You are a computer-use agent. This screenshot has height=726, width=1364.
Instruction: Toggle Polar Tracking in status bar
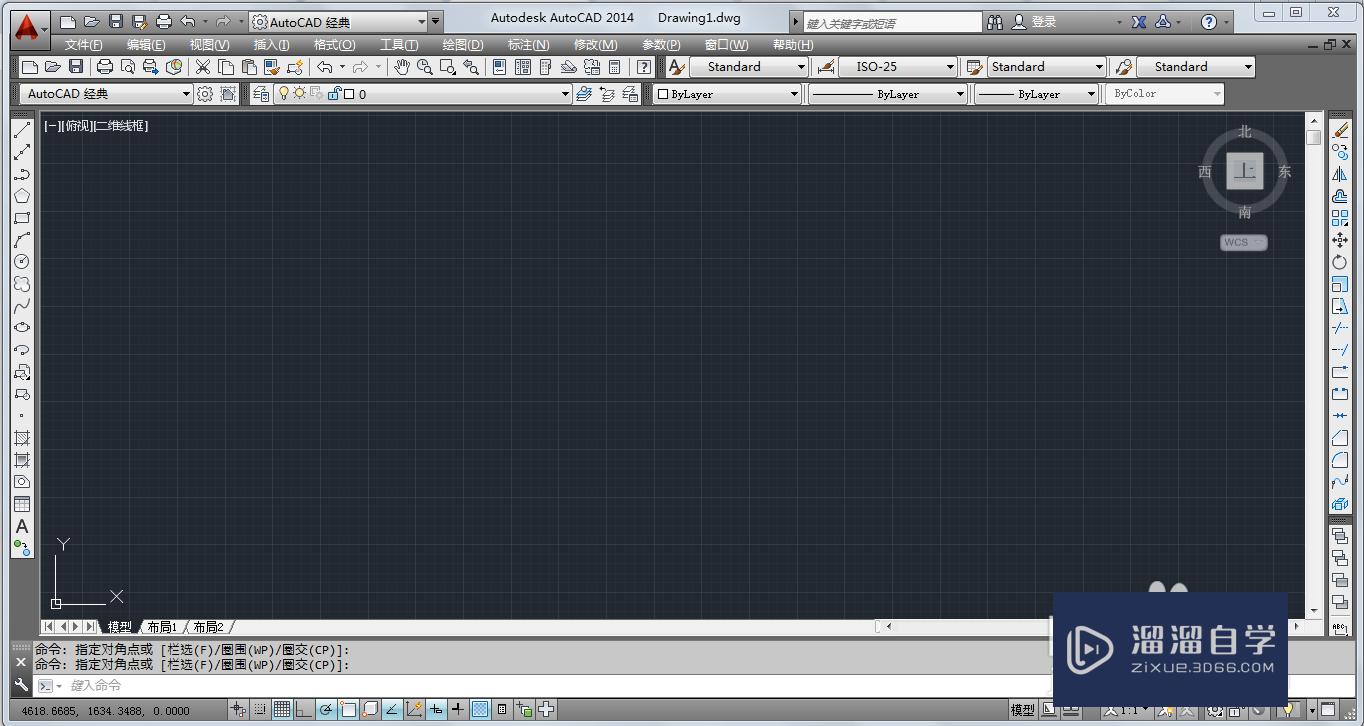[x=326, y=710]
